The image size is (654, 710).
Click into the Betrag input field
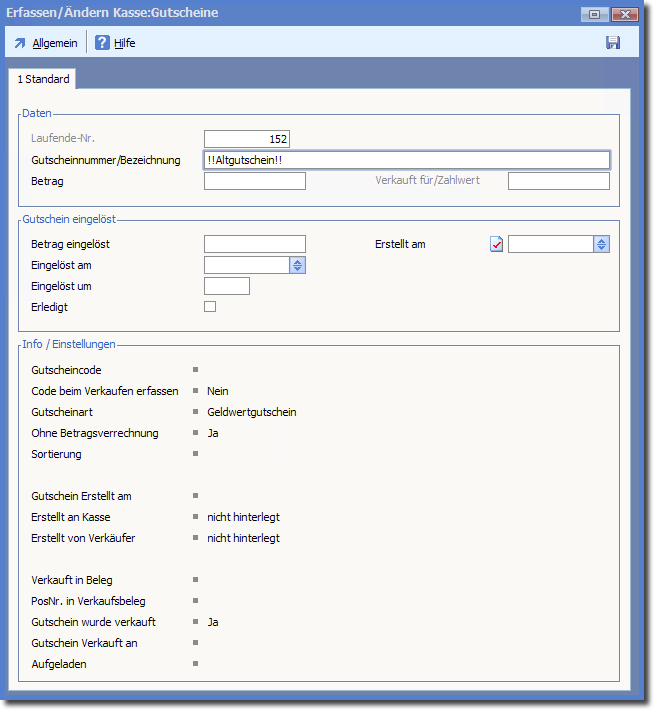(254, 181)
